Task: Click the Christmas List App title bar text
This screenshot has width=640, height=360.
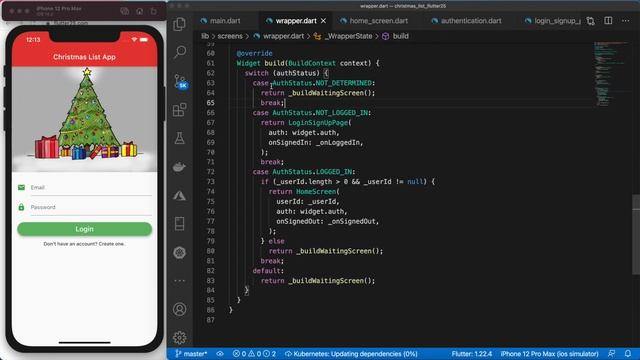Action: (x=84, y=57)
